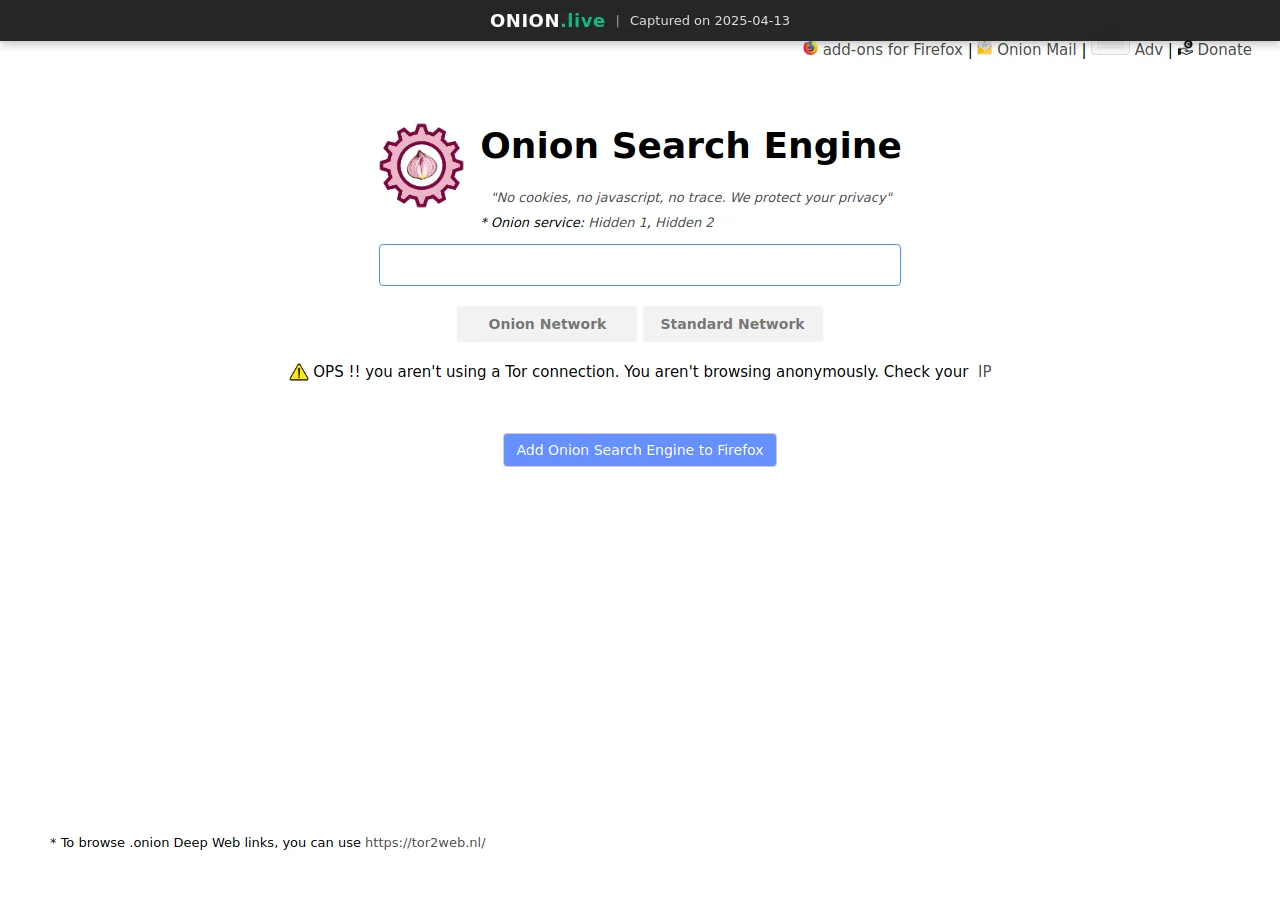Open the add-ons for Firefox link
Screen dimensions: 1280x900
point(892,50)
